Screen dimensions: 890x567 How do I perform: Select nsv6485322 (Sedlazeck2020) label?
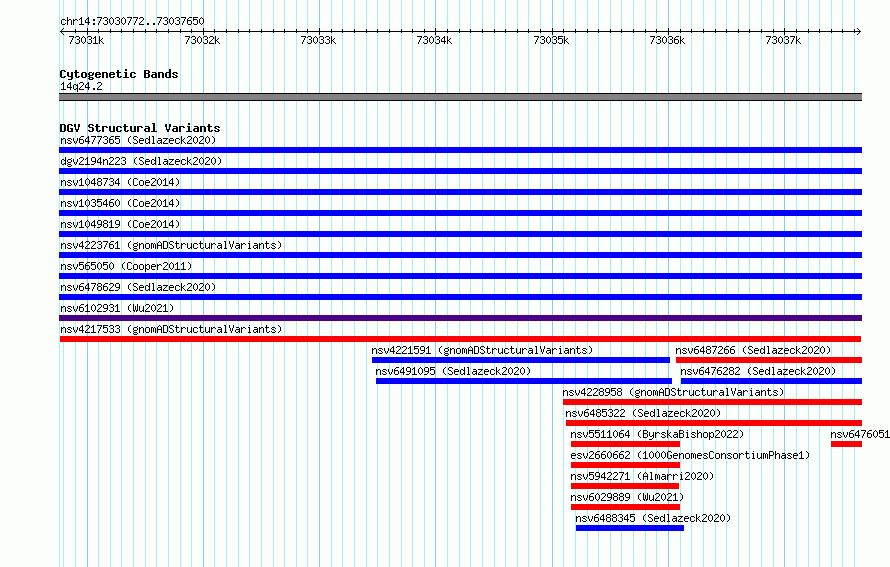(643, 413)
